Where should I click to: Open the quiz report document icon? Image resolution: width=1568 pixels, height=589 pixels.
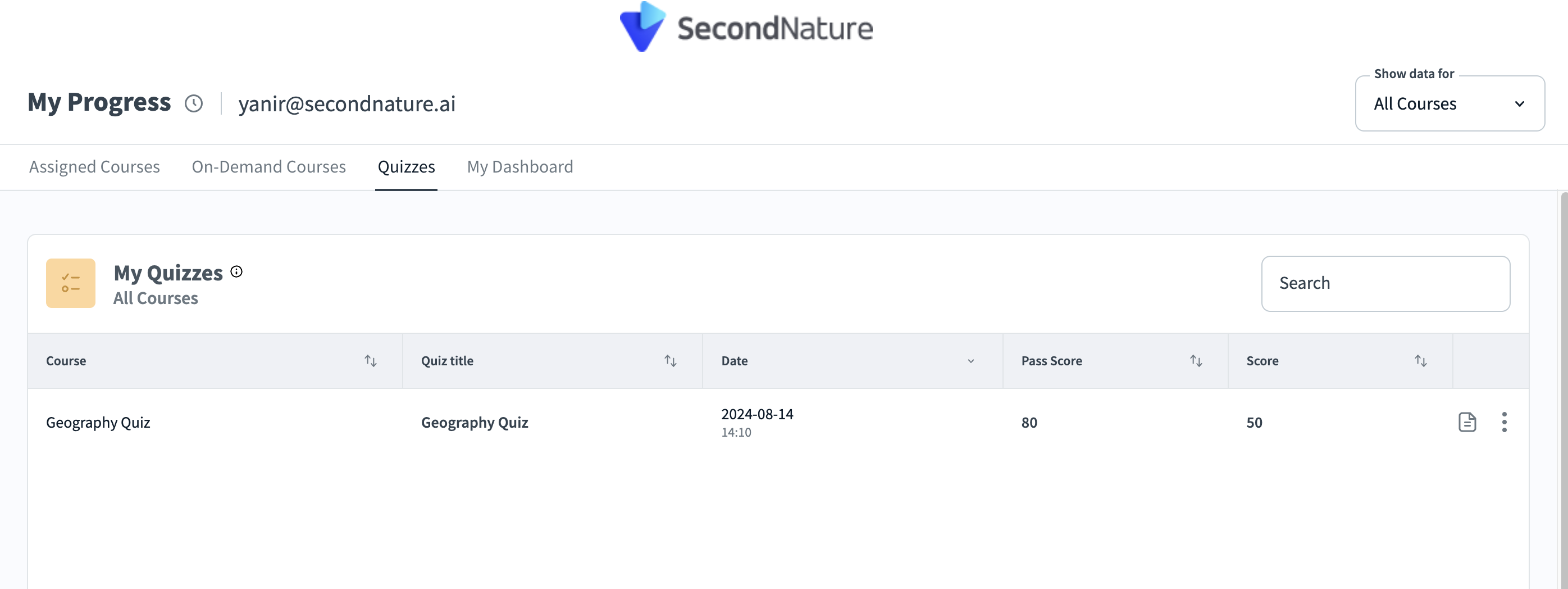tap(1467, 422)
